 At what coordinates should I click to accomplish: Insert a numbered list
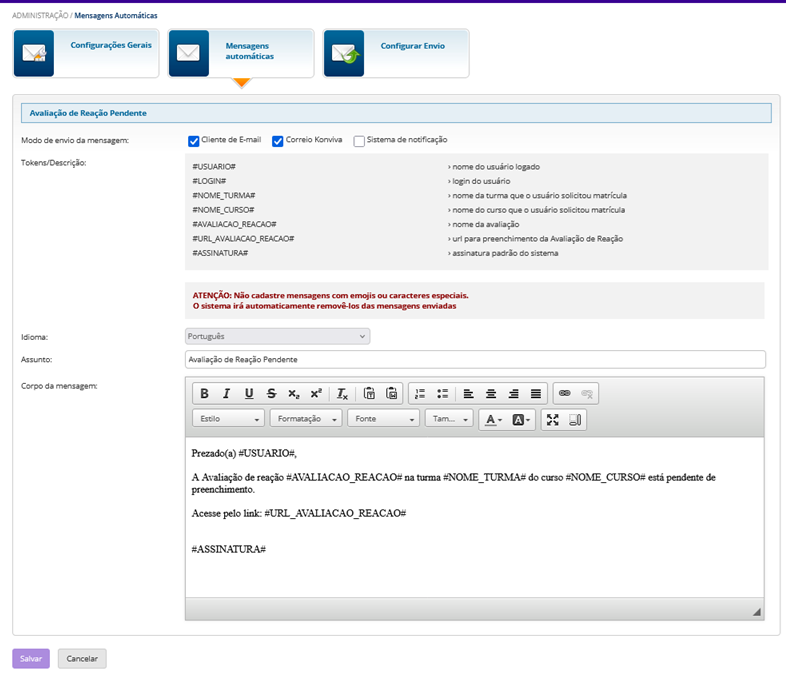[x=420, y=394]
